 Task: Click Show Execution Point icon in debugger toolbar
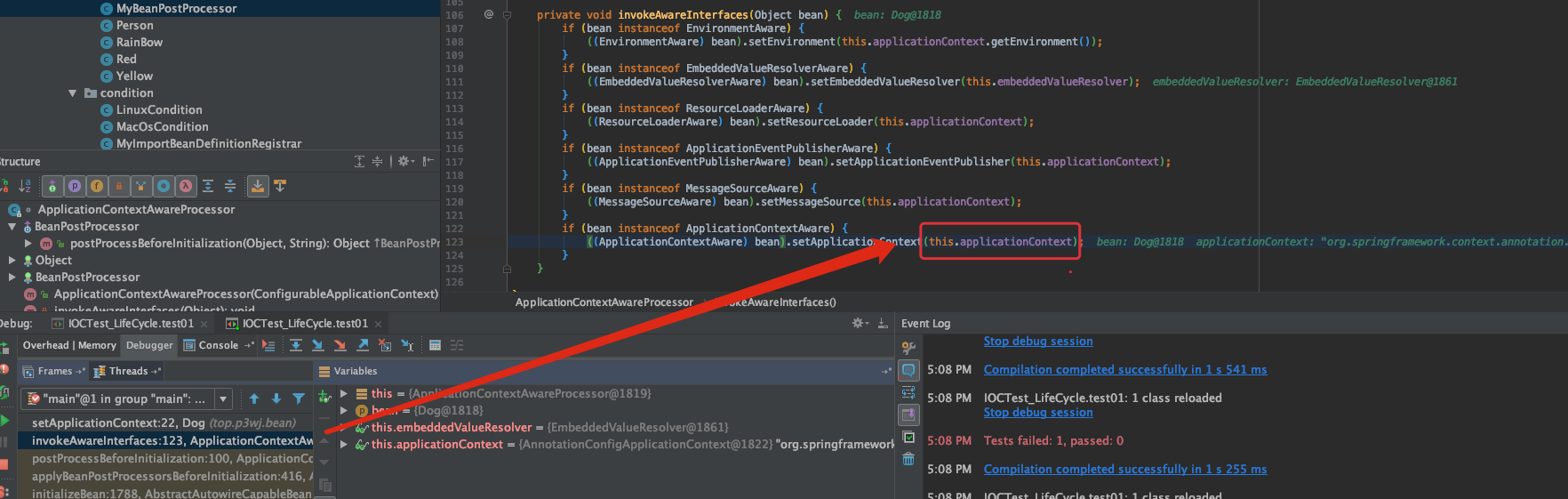pyautogui.click(x=268, y=345)
